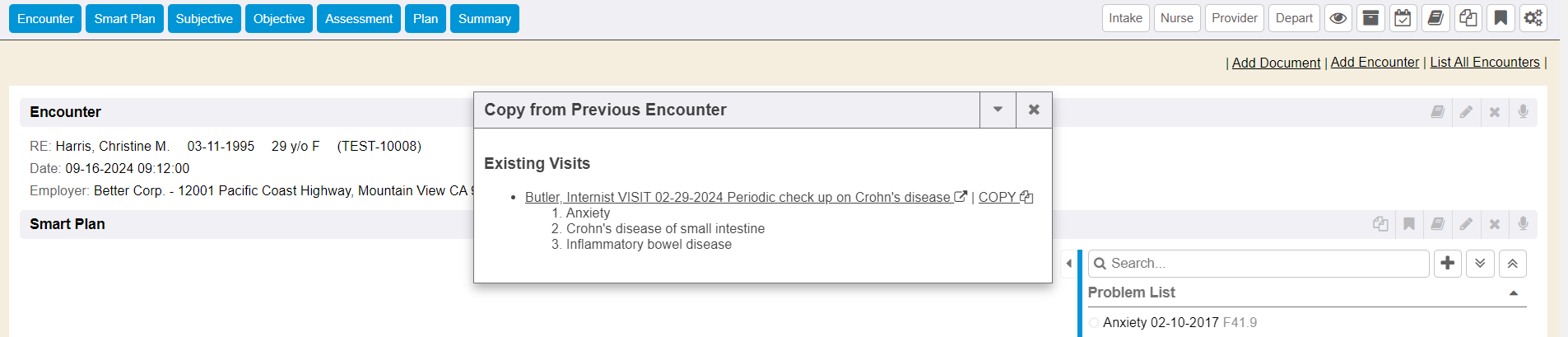Expand all with double chevron down
Image resolution: width=1568 pixels, height=337 pixels.
[1480, 264]
